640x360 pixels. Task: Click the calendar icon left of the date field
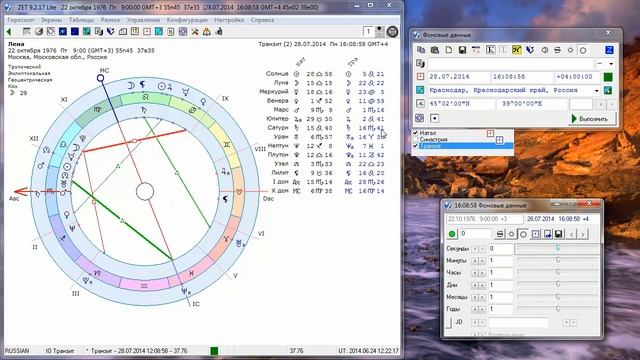[420, 77]
